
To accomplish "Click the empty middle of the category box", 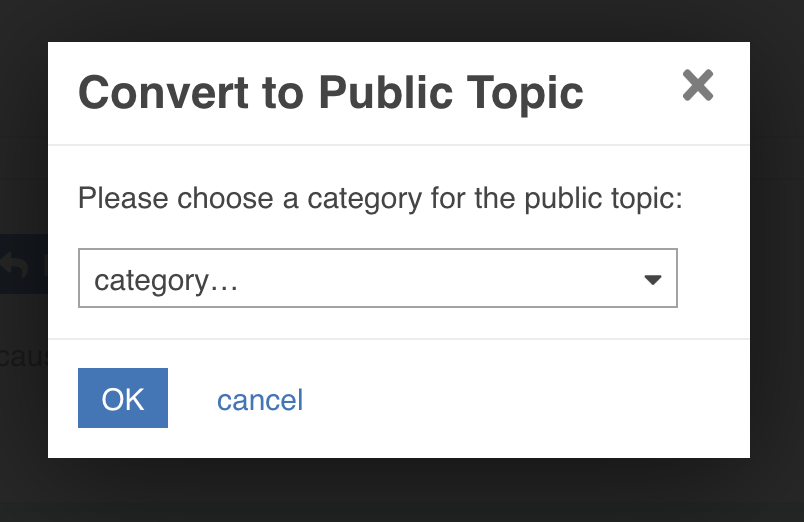I will click(436, 278).
